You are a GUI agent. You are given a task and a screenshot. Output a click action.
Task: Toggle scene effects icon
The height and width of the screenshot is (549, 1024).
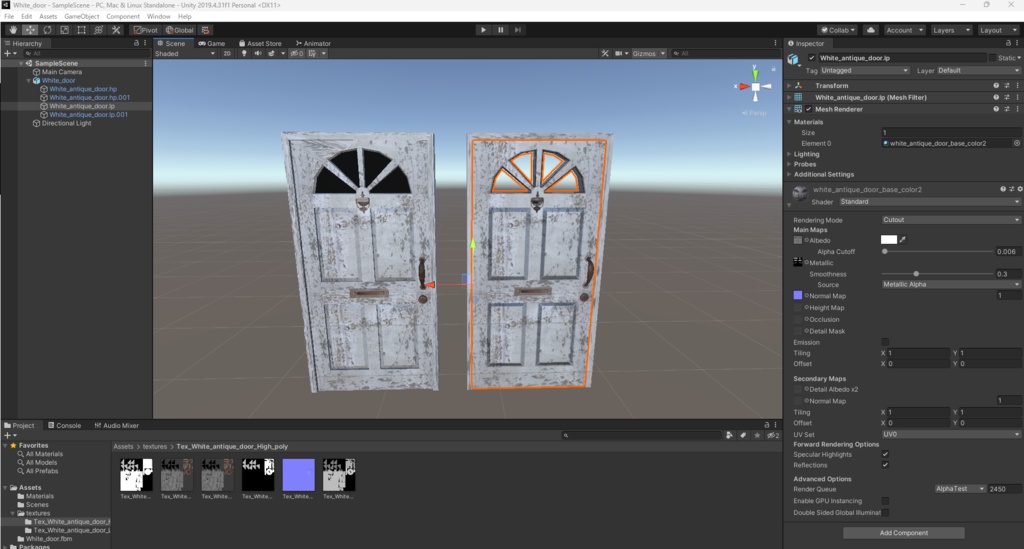click(272, 54)
